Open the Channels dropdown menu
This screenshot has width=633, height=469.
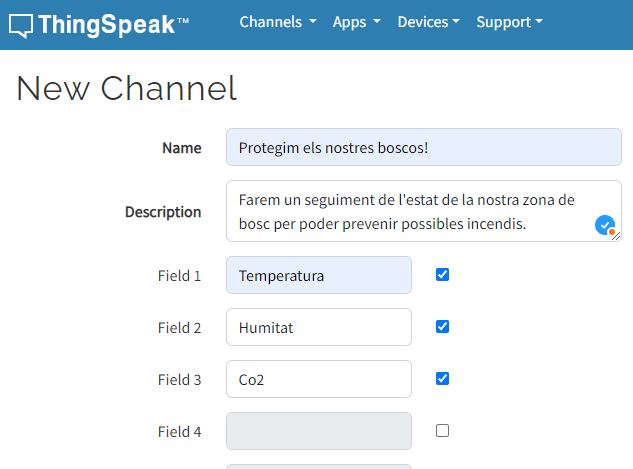tap(277, 22)
